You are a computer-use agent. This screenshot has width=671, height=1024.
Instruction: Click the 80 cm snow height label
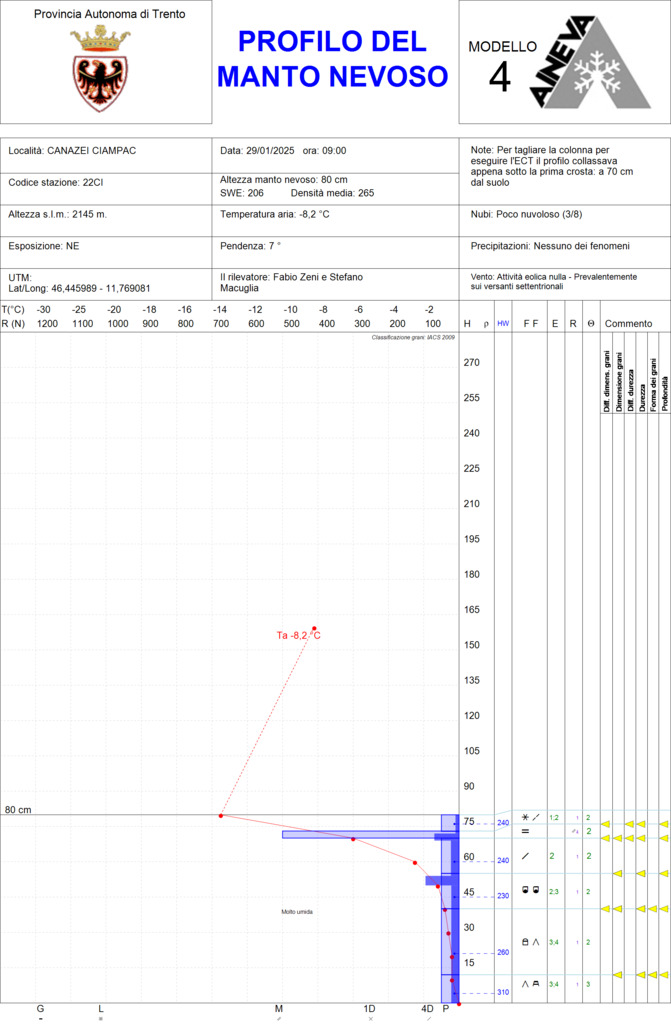point(18,809)
